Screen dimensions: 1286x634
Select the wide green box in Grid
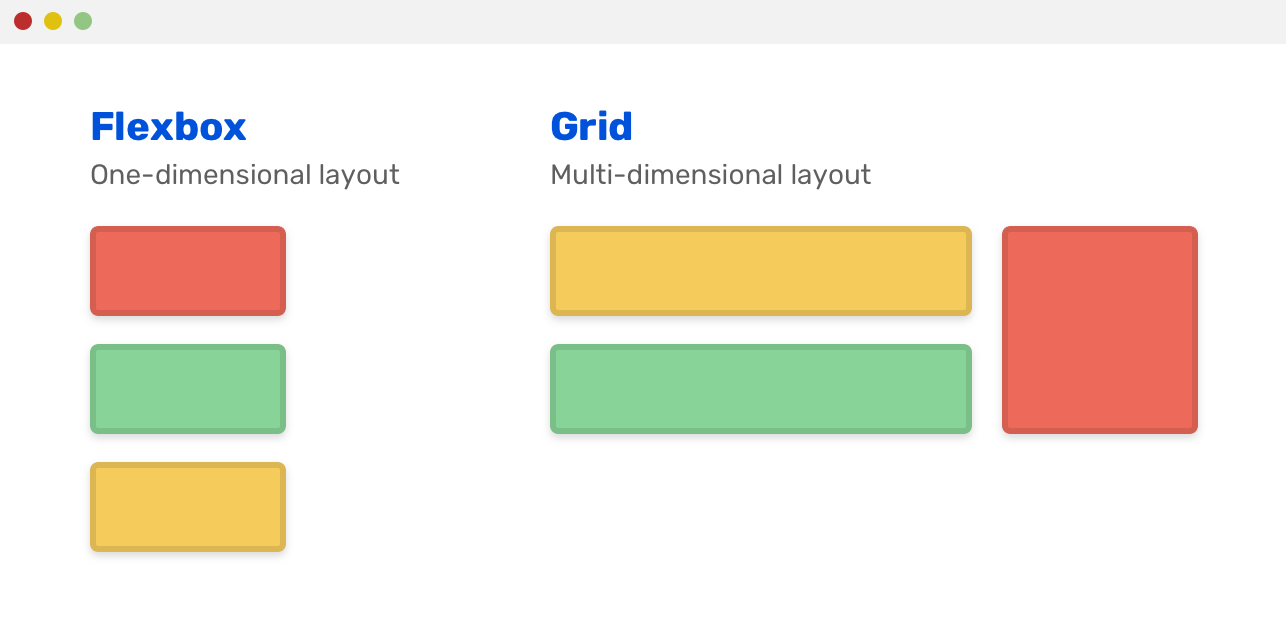pos(761,389)
